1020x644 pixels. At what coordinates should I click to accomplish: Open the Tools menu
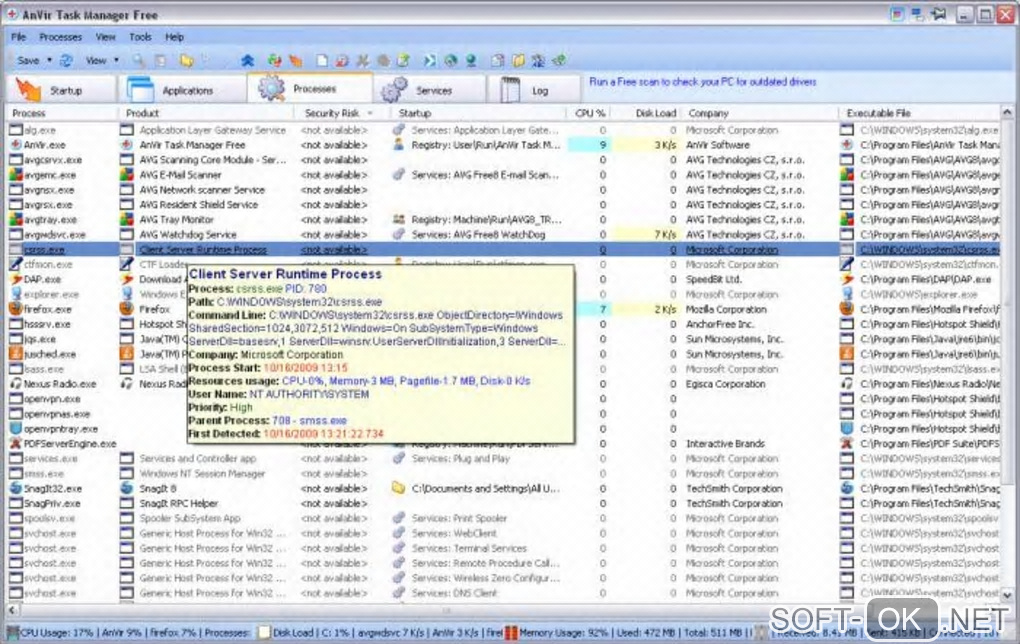coord(140,37)
